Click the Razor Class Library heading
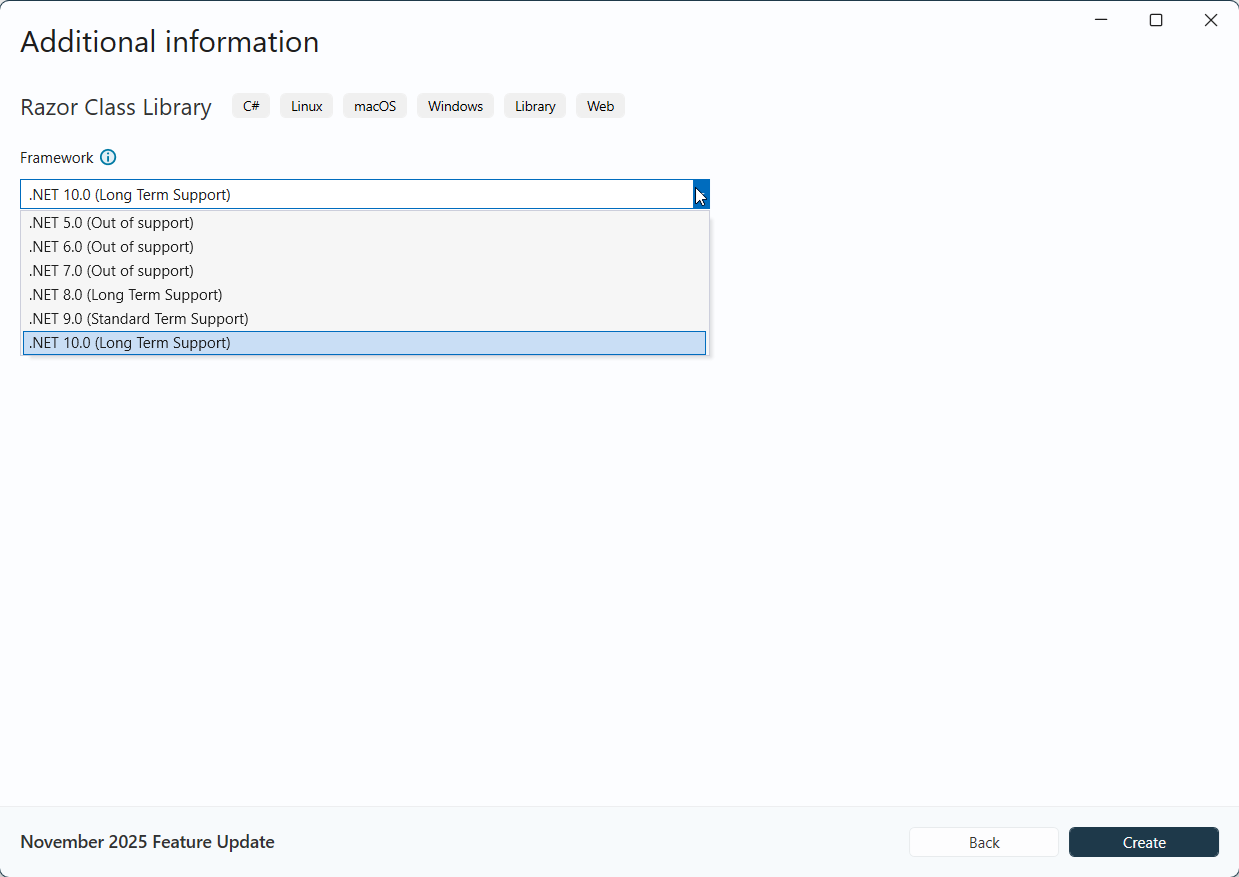This screenshot has height=877, width=1239. pos(115,107)
